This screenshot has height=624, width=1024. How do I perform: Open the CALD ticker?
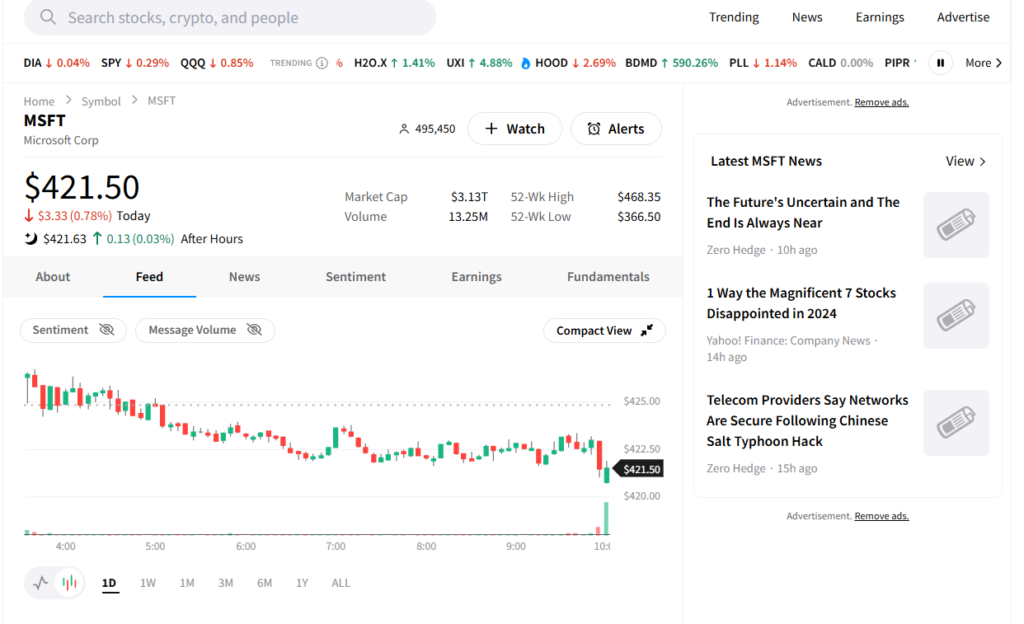pyautogui.click(x=840, y=63)
